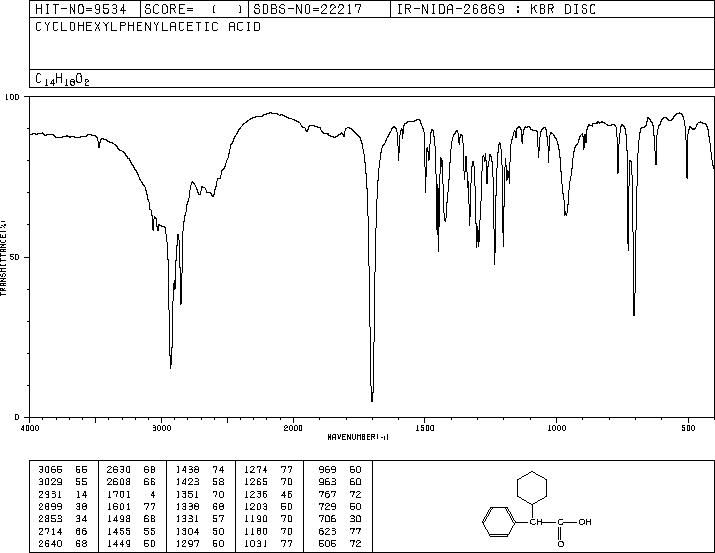Click the 50 transmittance axis label
This screenshot has width=715, height=553.
(15, 257)
